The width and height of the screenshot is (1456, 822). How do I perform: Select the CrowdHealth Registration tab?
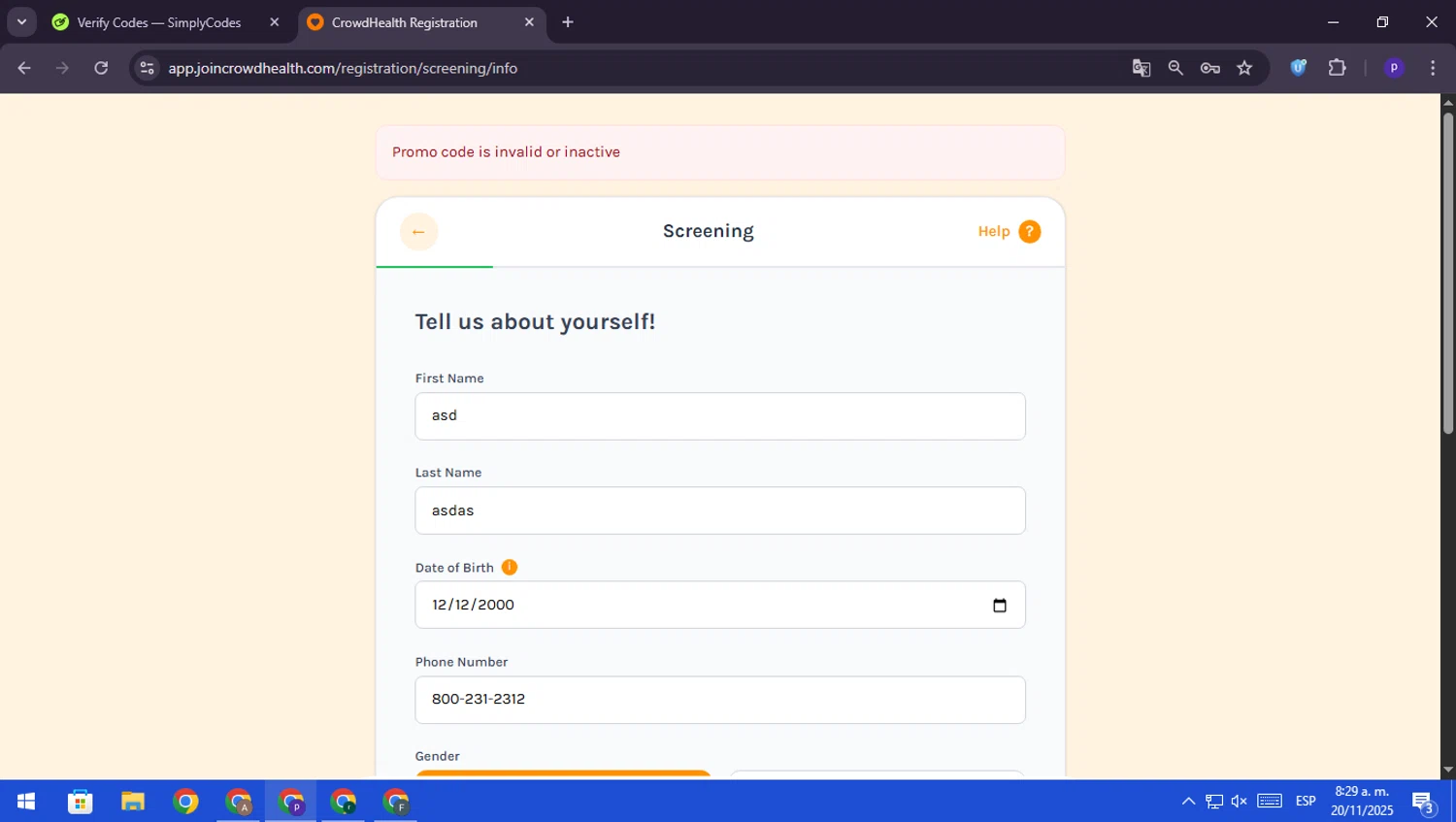405,22
